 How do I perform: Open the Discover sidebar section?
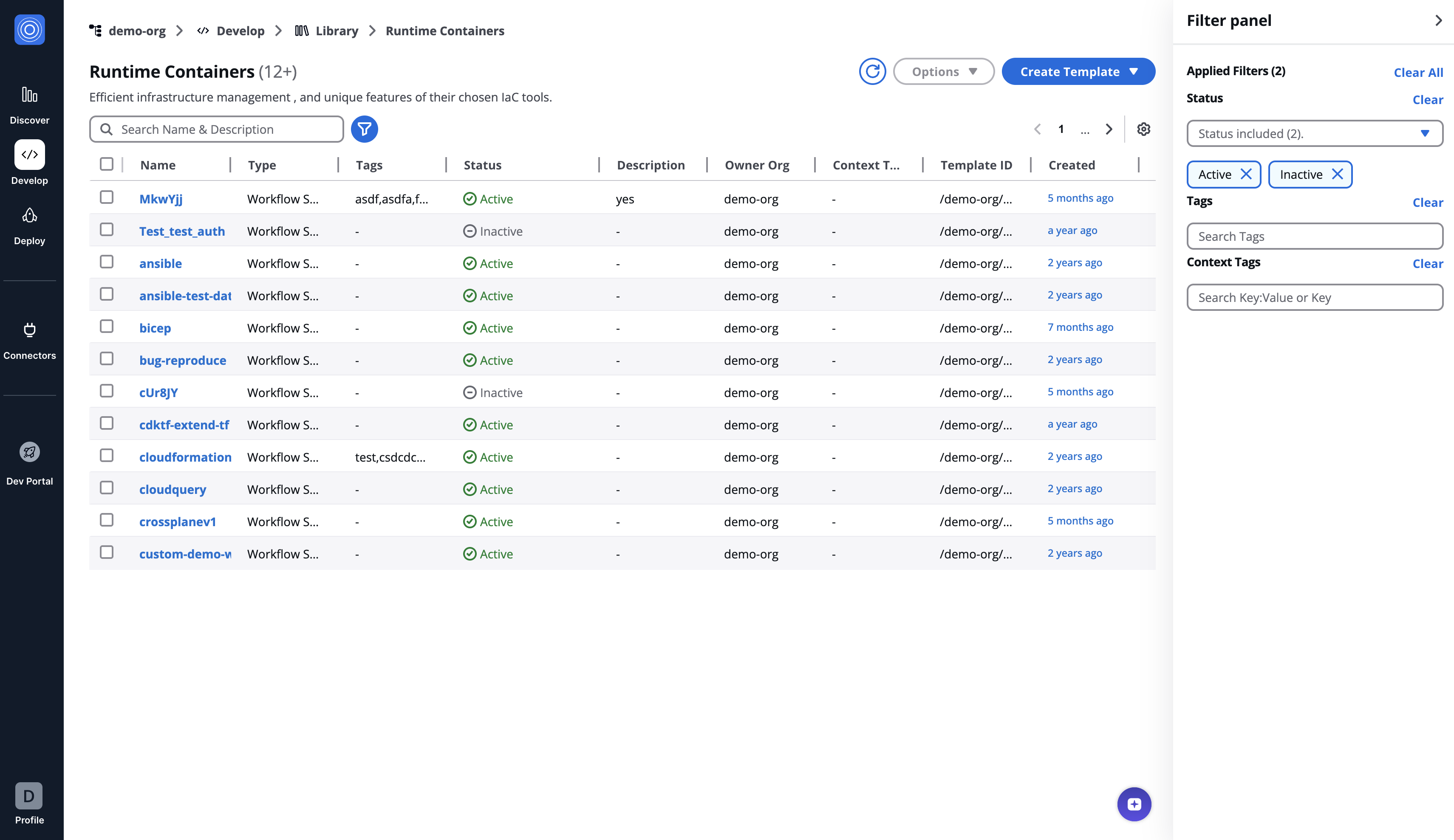point(29,104)
